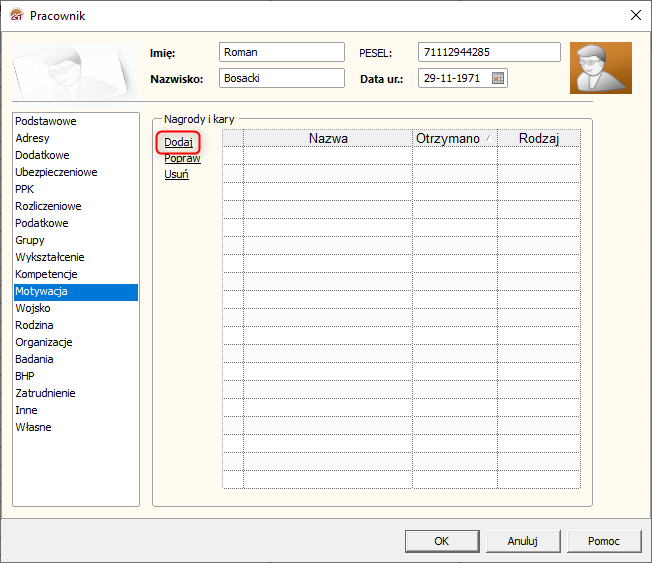
Task: Click the Popraw link
Action: [182, 158]
